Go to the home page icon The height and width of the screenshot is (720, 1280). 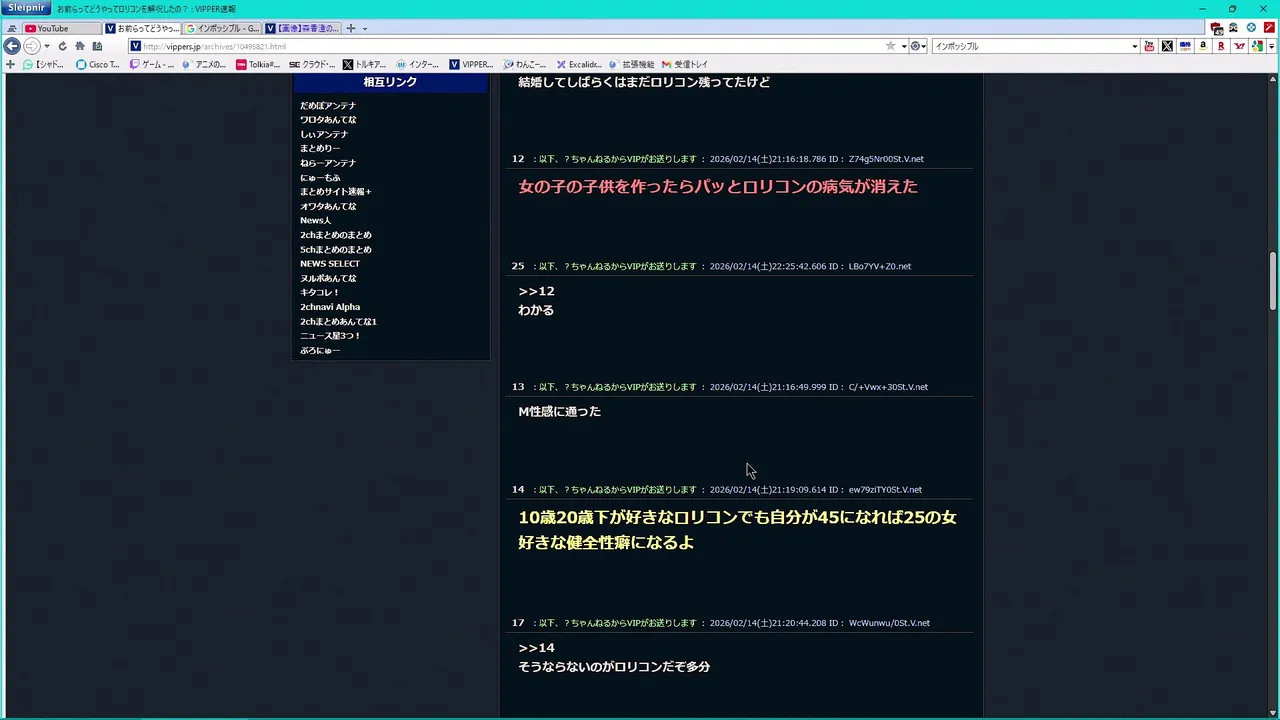(80, 46)
